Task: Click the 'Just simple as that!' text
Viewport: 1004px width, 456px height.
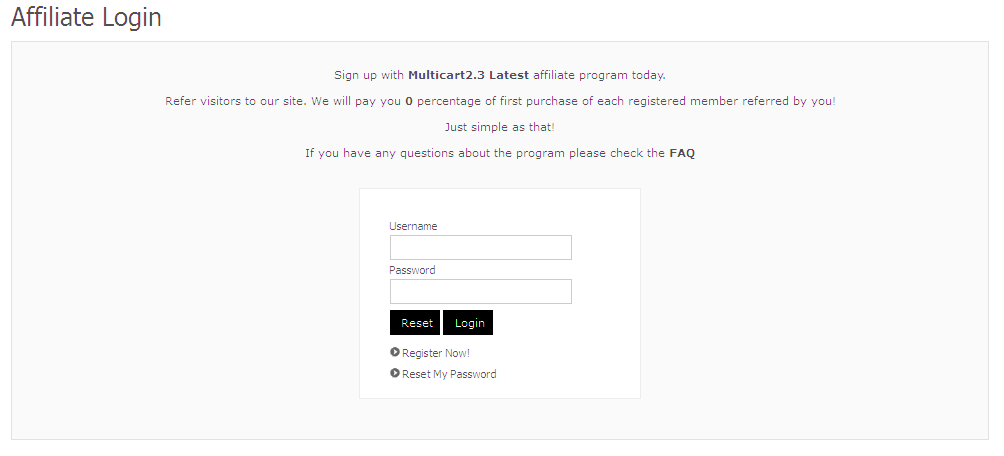Action: (x=499, y=127)
